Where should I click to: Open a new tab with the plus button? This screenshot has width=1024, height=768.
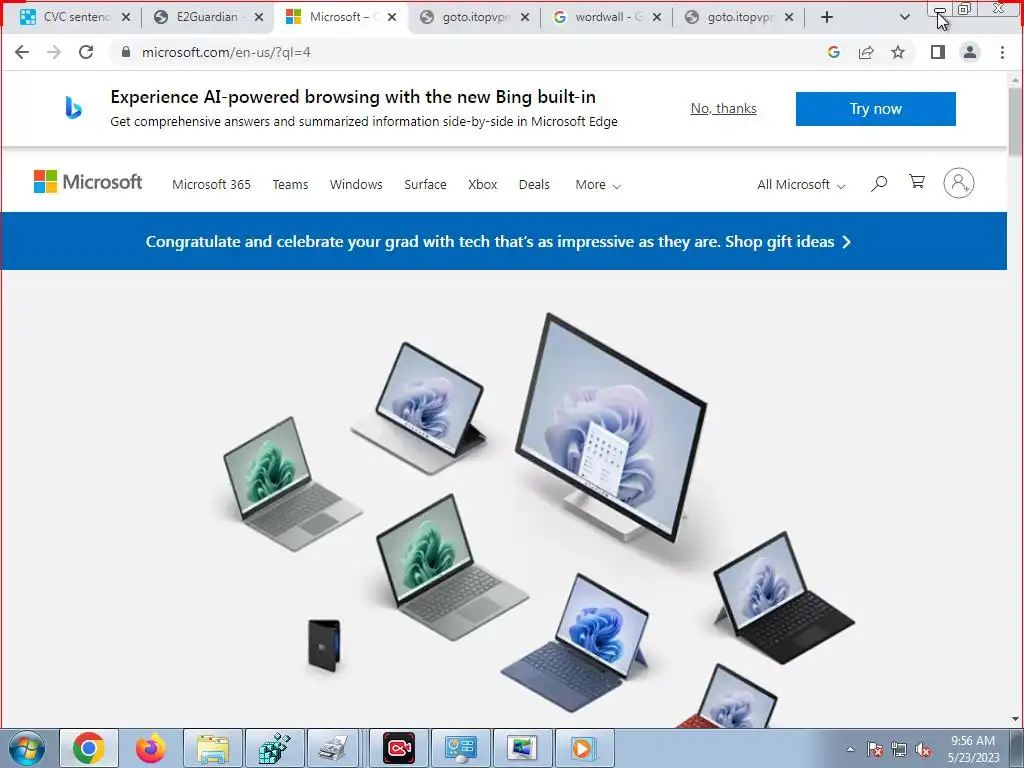827,17
